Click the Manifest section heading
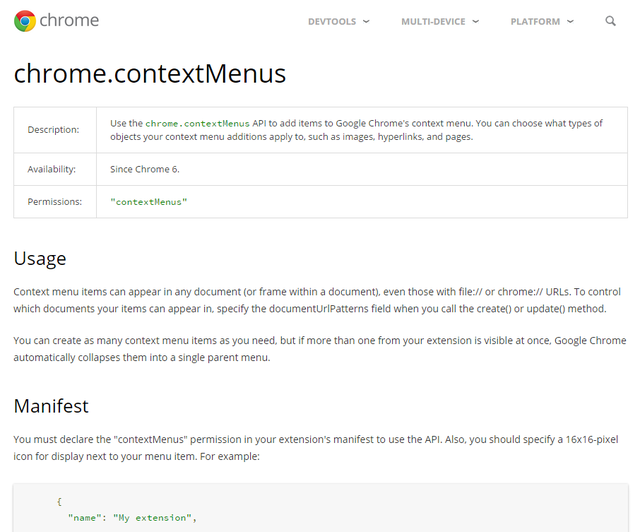This screenshot has height=532, width=640. pos(51,406)
